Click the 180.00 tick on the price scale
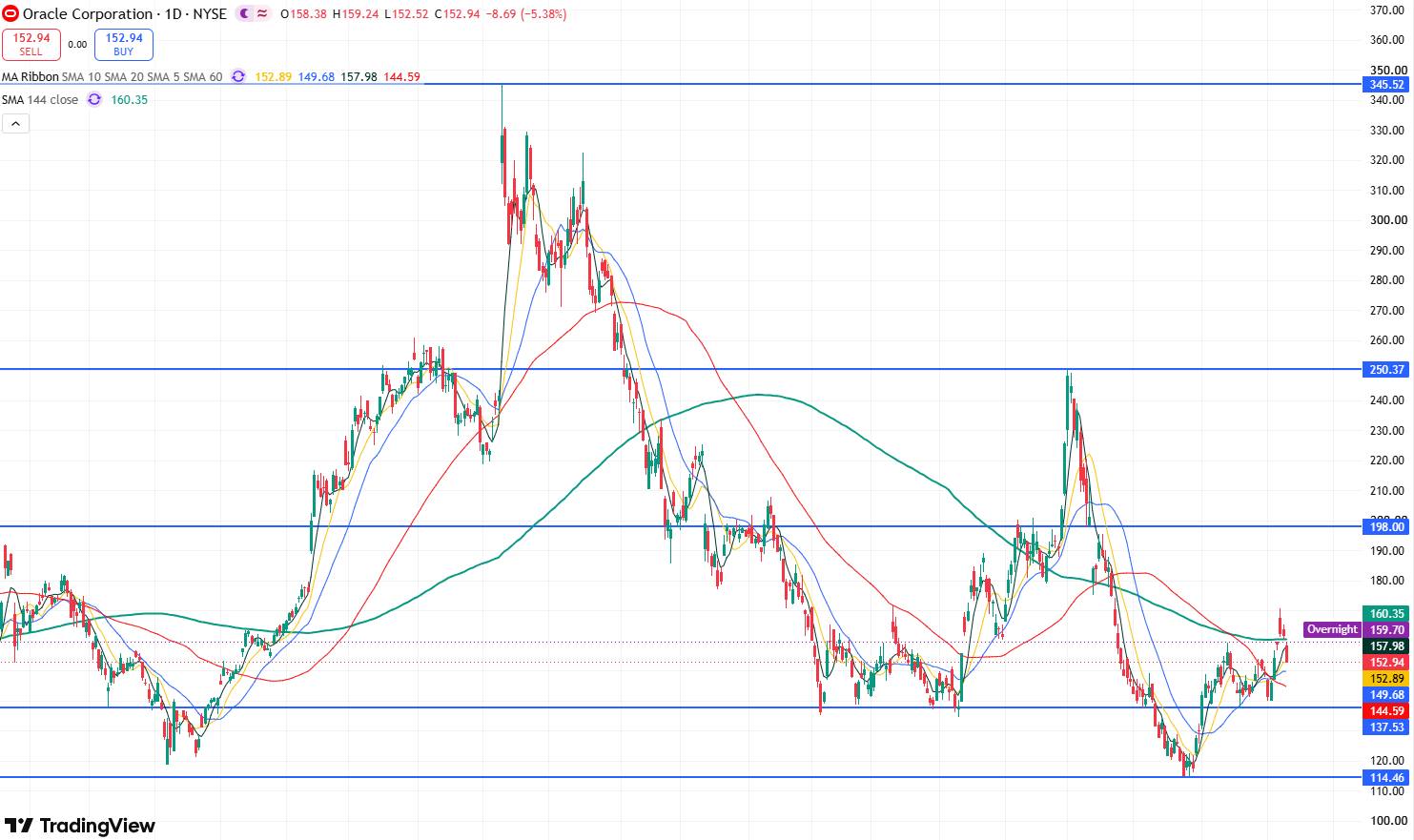The width and height of the screenshot is (1414, 840). coord(1387,581)
